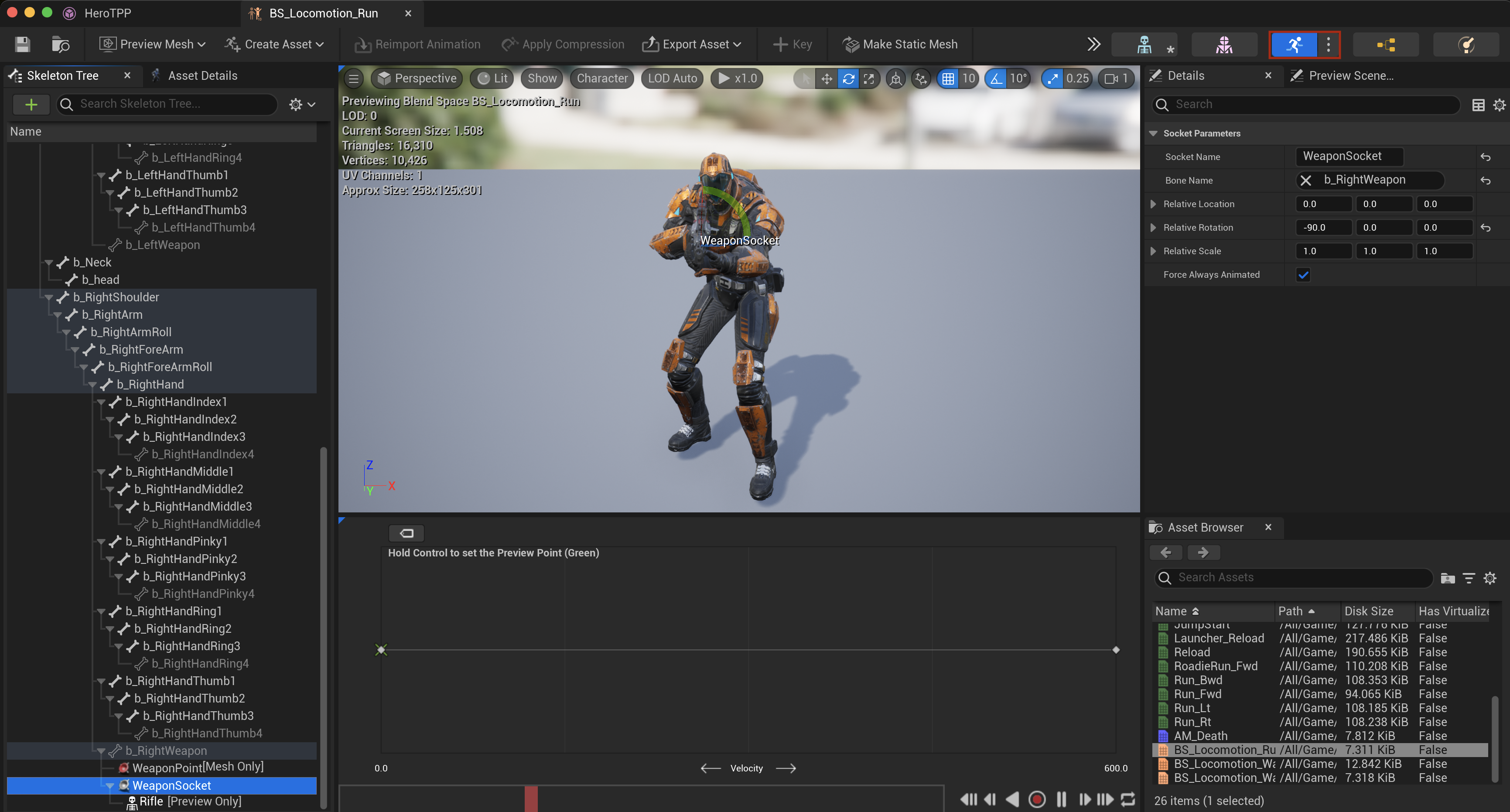1510x812 pixels.
Task: Open the Asset Browser filter icon
Action: click(x=1469, y=579)
